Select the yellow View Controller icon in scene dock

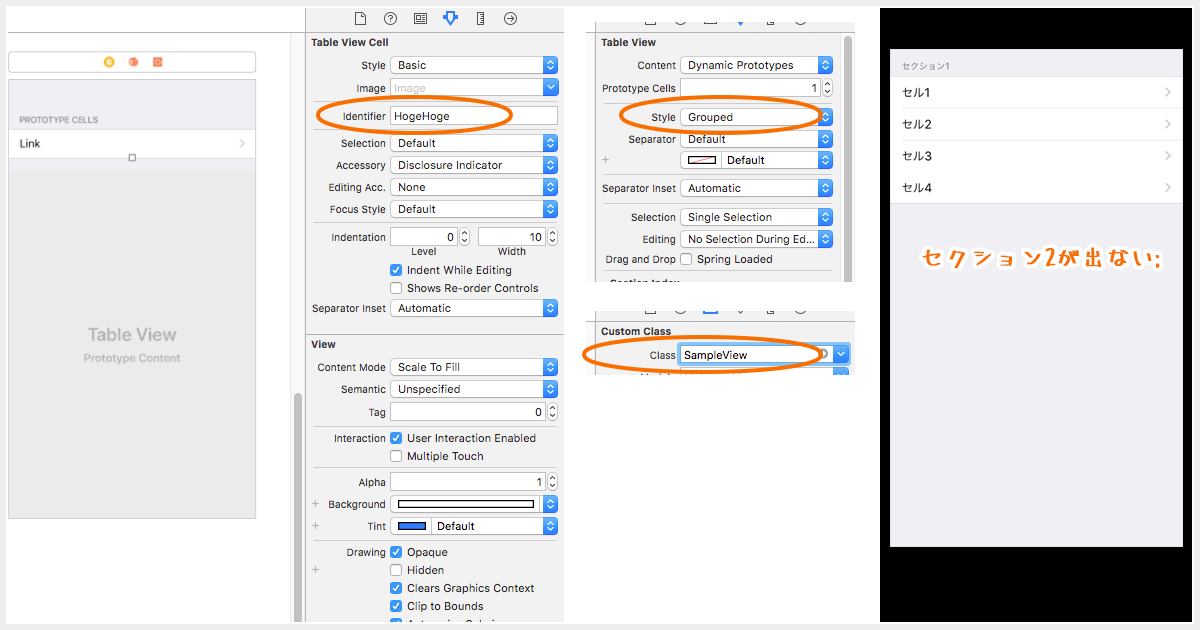tap(109, 62)
